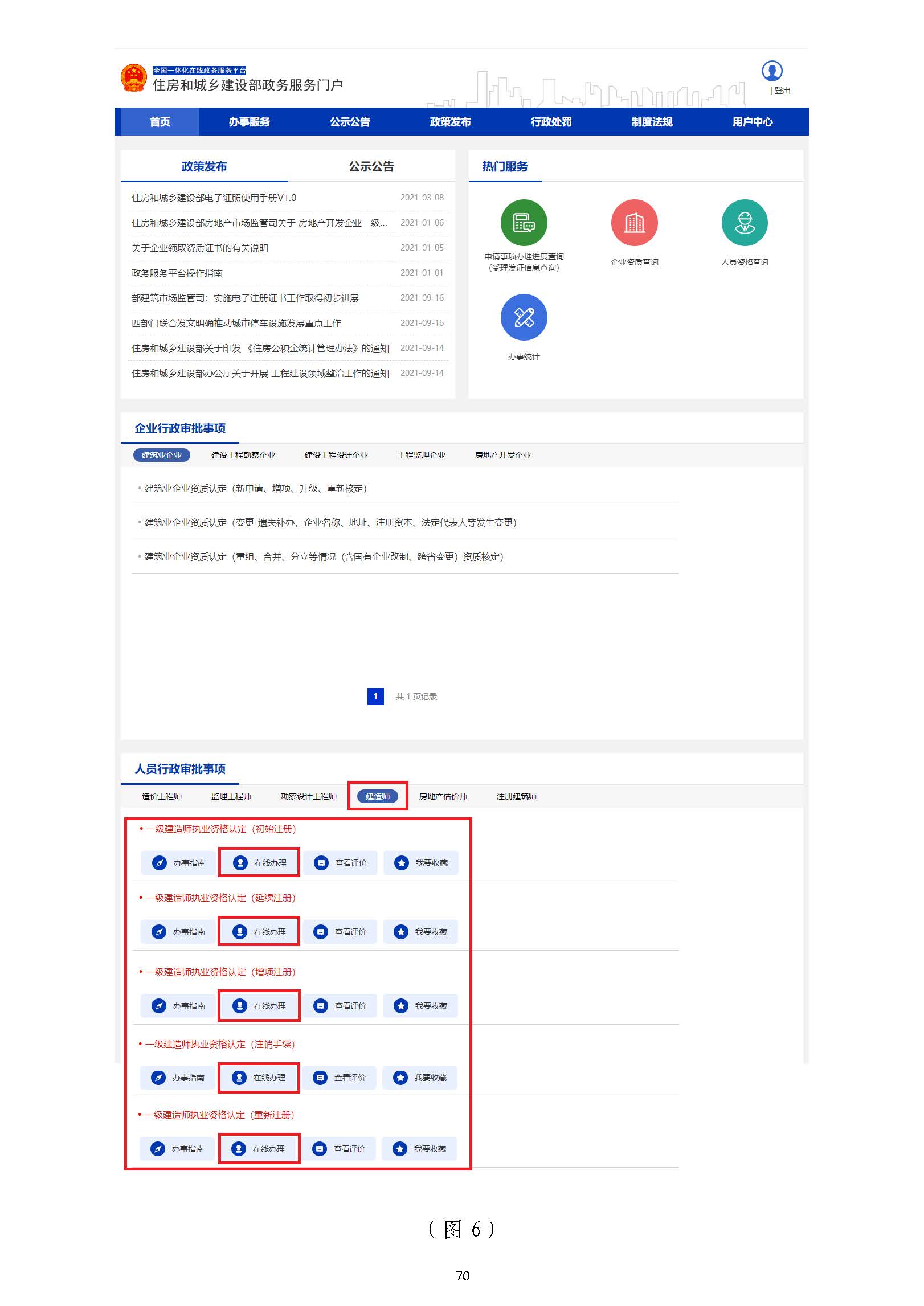Open the red 企业资质查询 building icon
The image size is (924, 1306).
pos(633,223)
